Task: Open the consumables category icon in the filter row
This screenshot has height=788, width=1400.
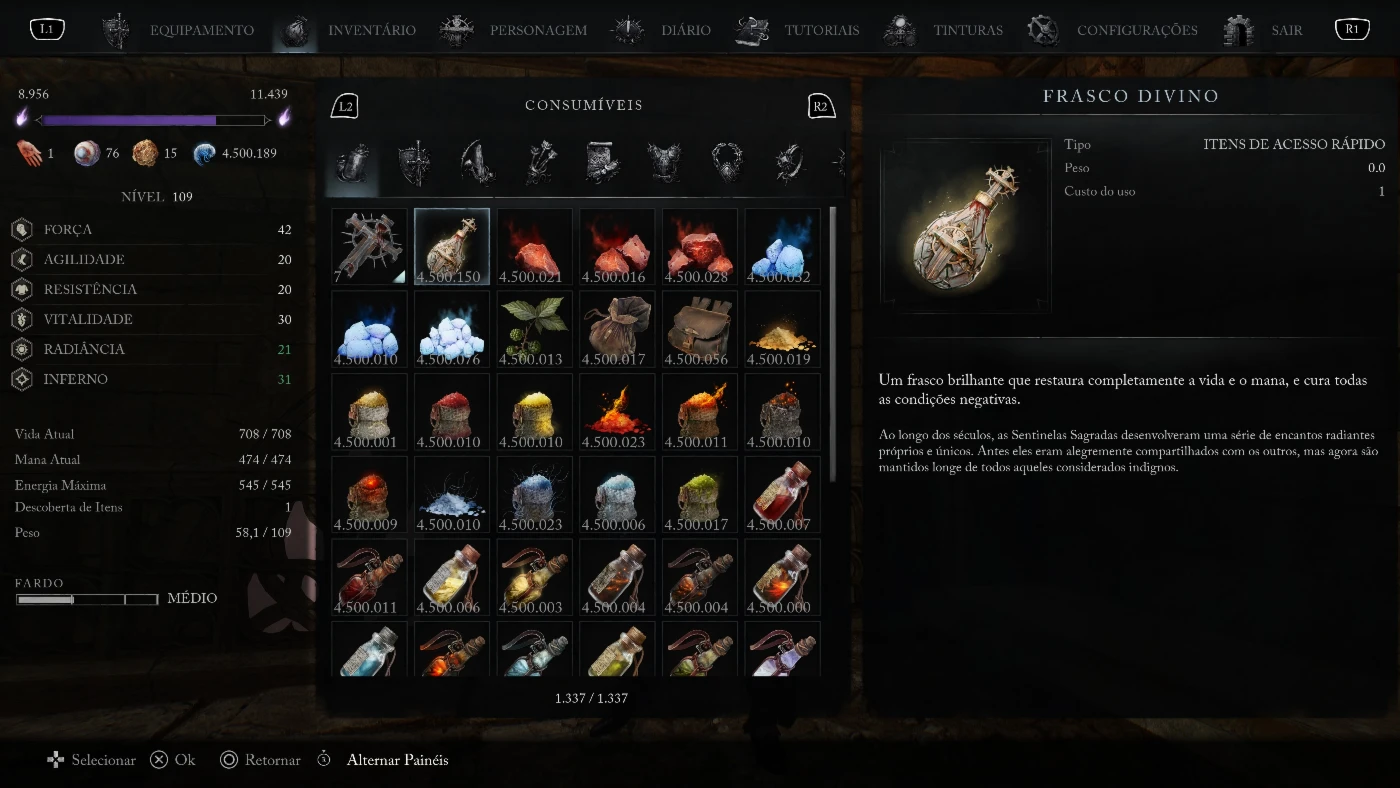Action: coord(353,162)
